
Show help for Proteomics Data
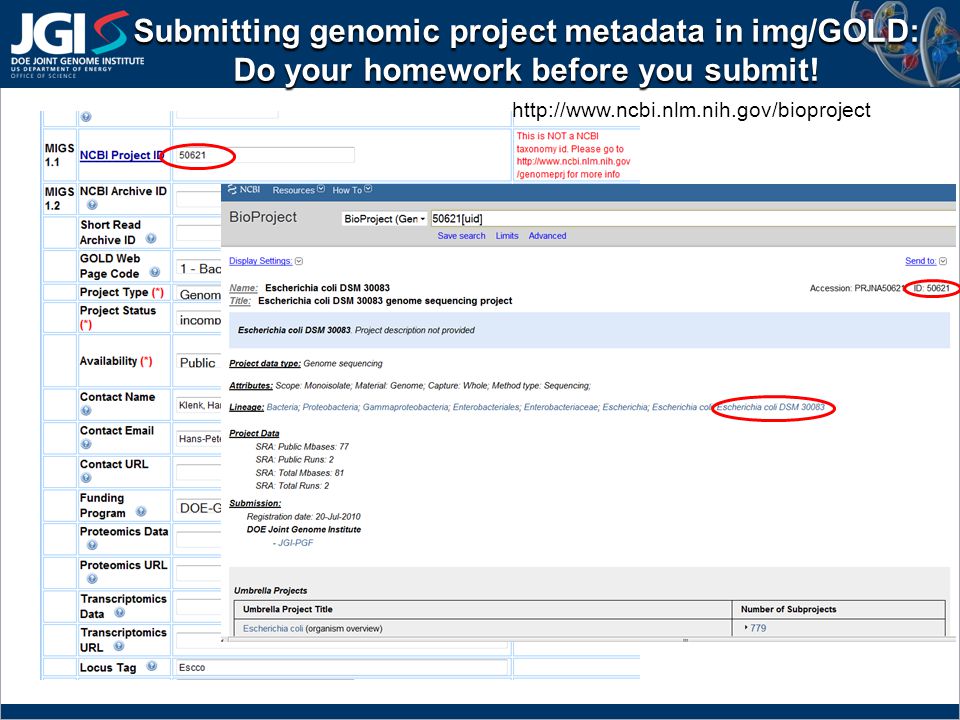[92, 545]
